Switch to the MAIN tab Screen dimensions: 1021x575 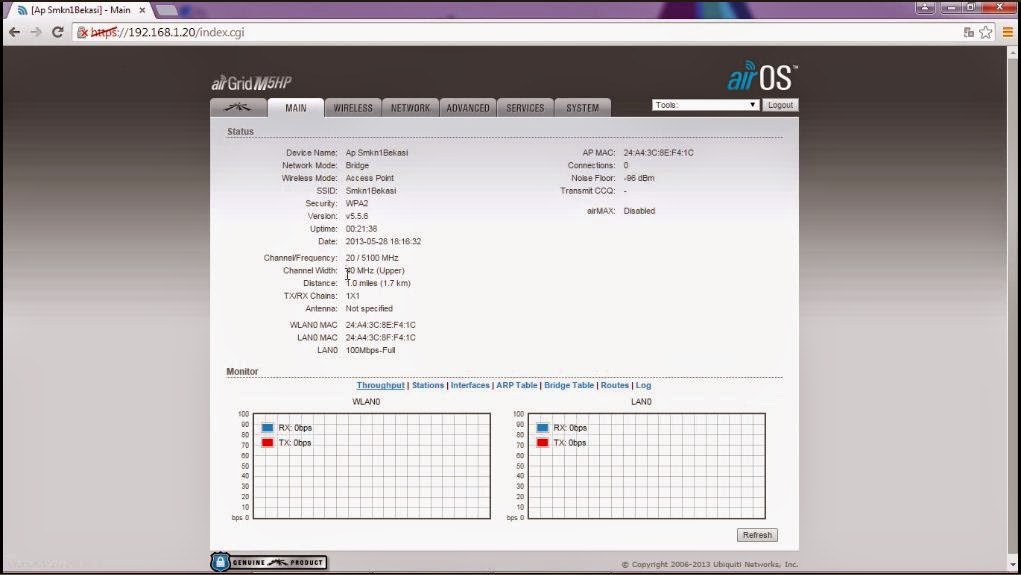pos(296,108)
